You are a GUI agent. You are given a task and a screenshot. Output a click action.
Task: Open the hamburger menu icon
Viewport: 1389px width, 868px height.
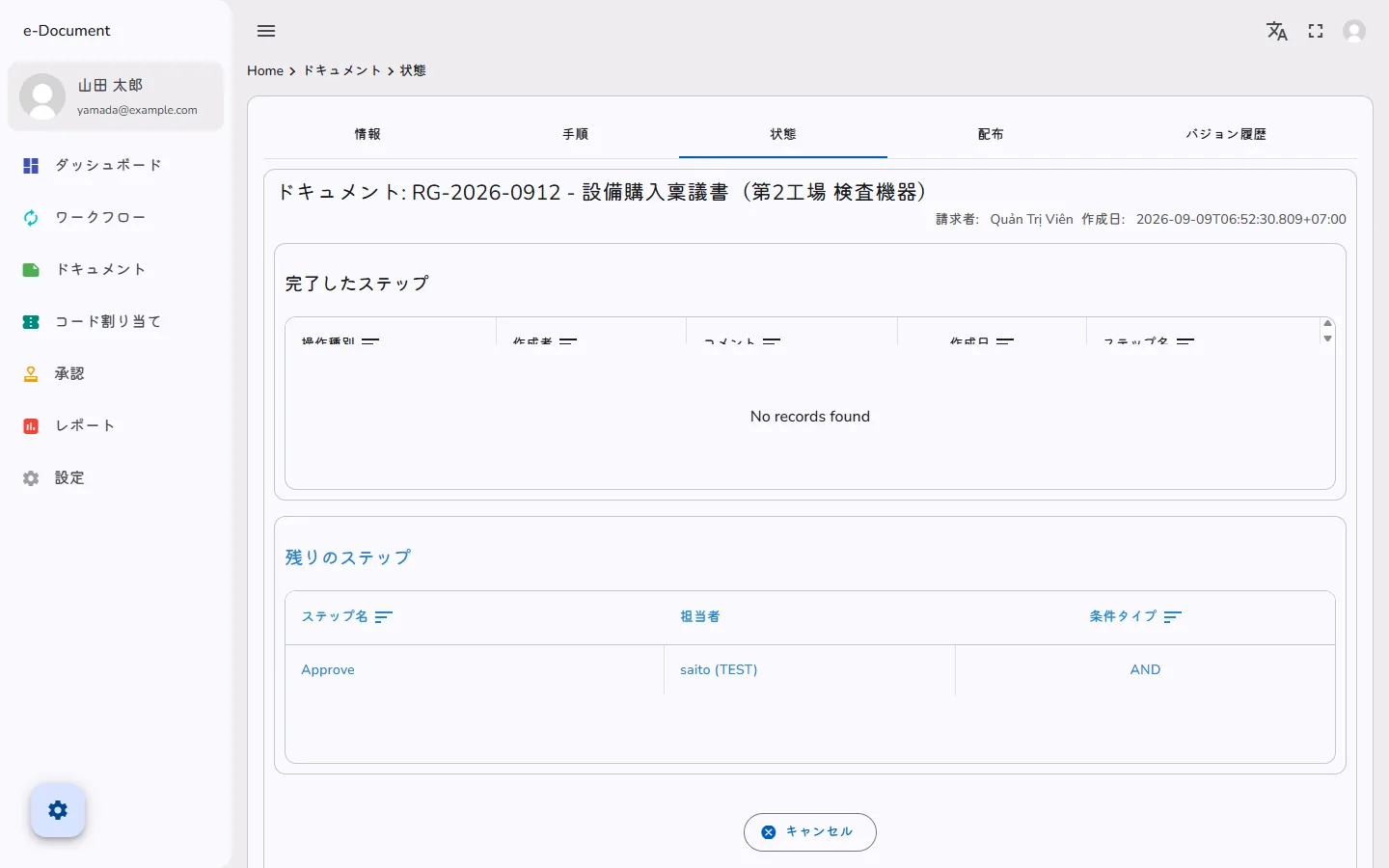point(266,31)
